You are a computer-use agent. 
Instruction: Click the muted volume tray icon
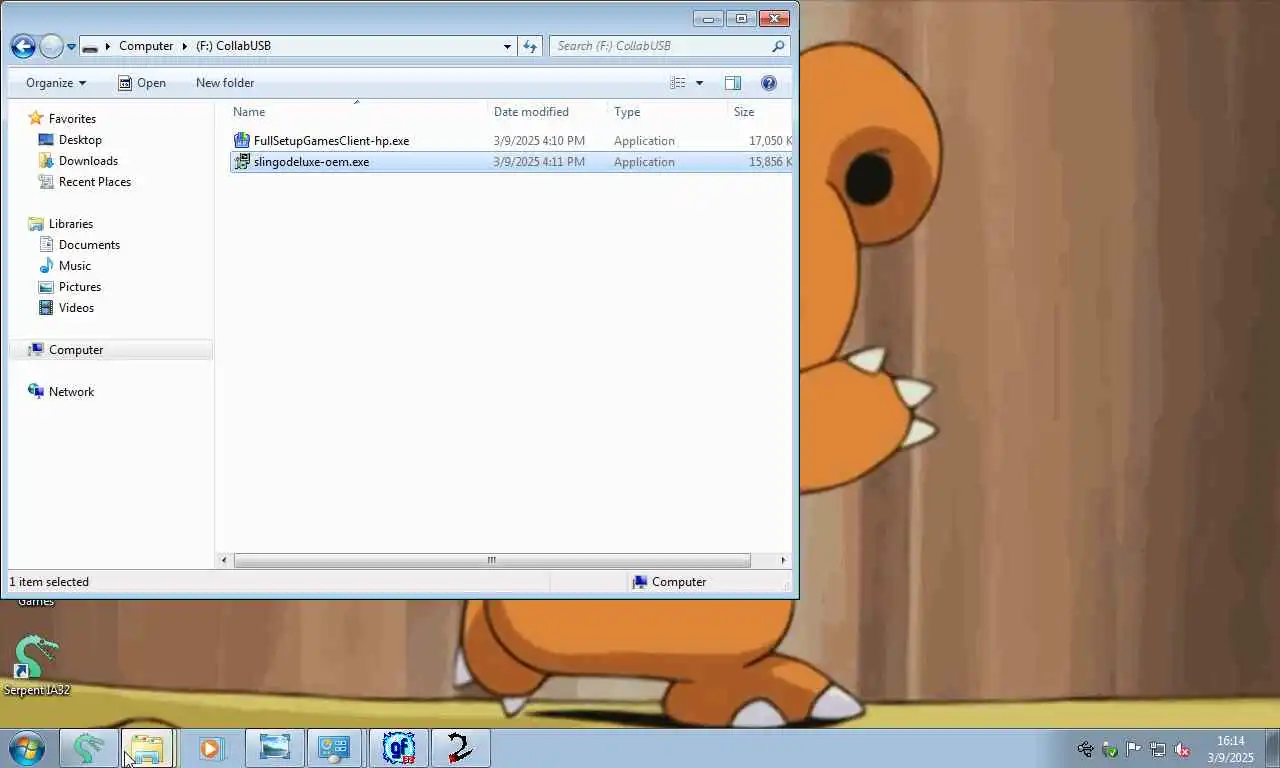tap(1182, 749)
